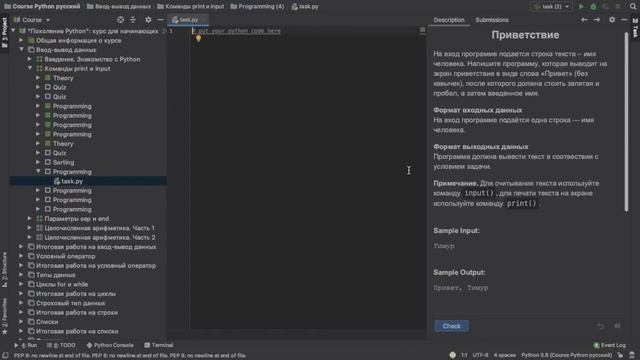Expand Общая информация о курсе node
Viewport: 640px width, 360px height.
(21, 40)
